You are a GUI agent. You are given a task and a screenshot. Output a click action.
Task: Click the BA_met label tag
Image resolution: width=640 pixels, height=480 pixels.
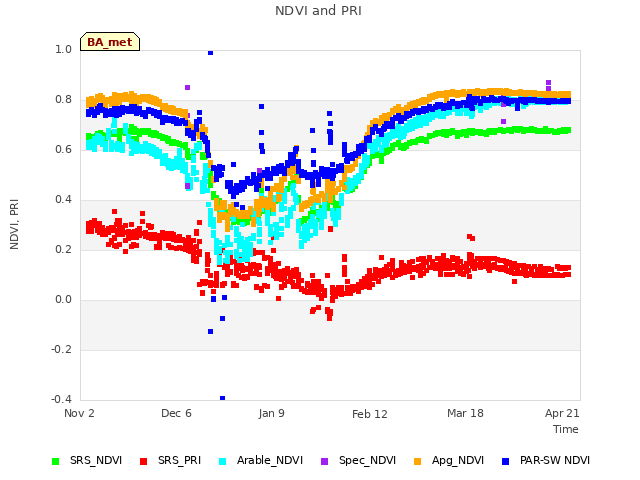click(110, 42)
